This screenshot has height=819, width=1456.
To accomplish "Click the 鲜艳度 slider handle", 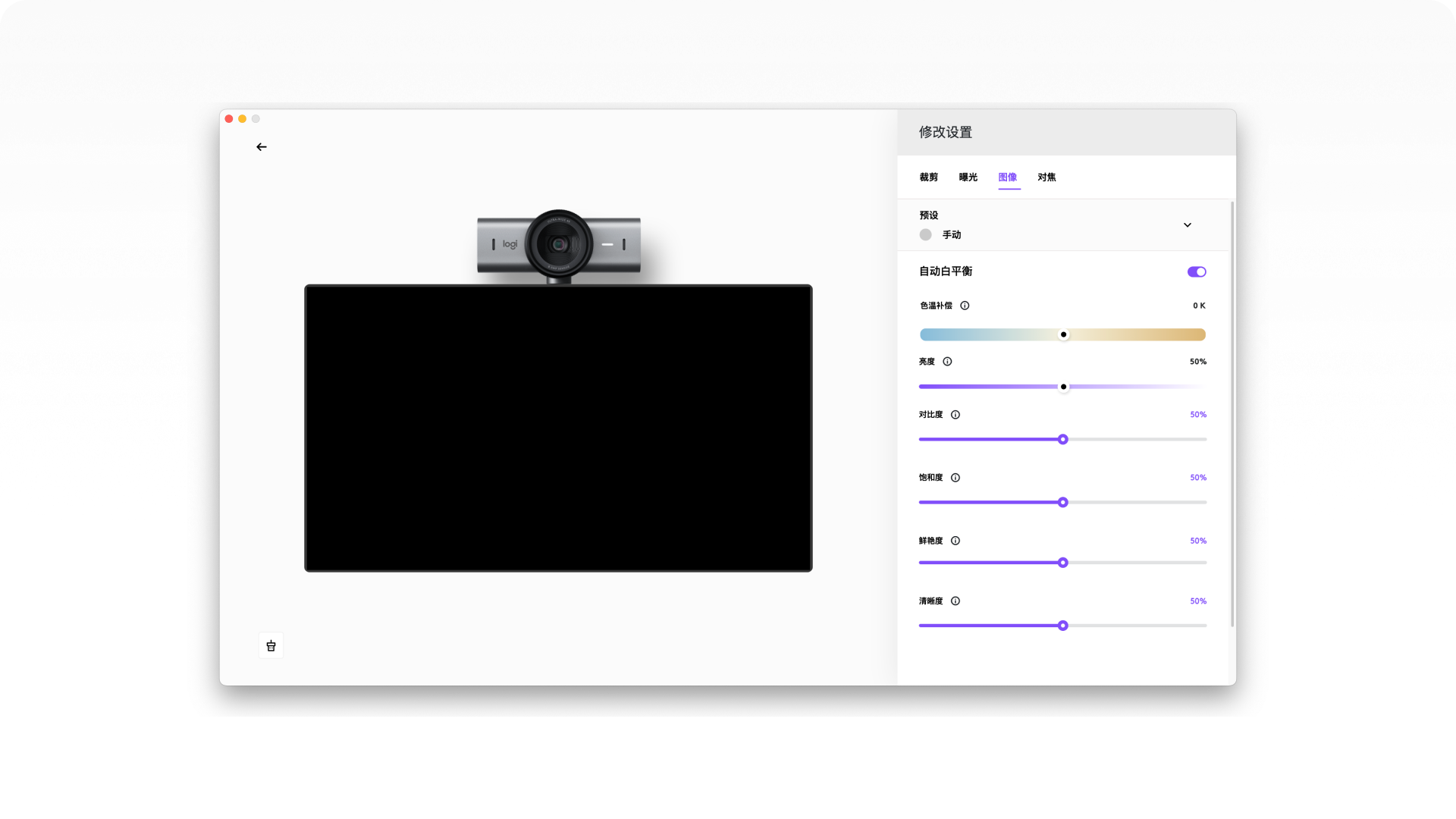I will click(1063, 563).
